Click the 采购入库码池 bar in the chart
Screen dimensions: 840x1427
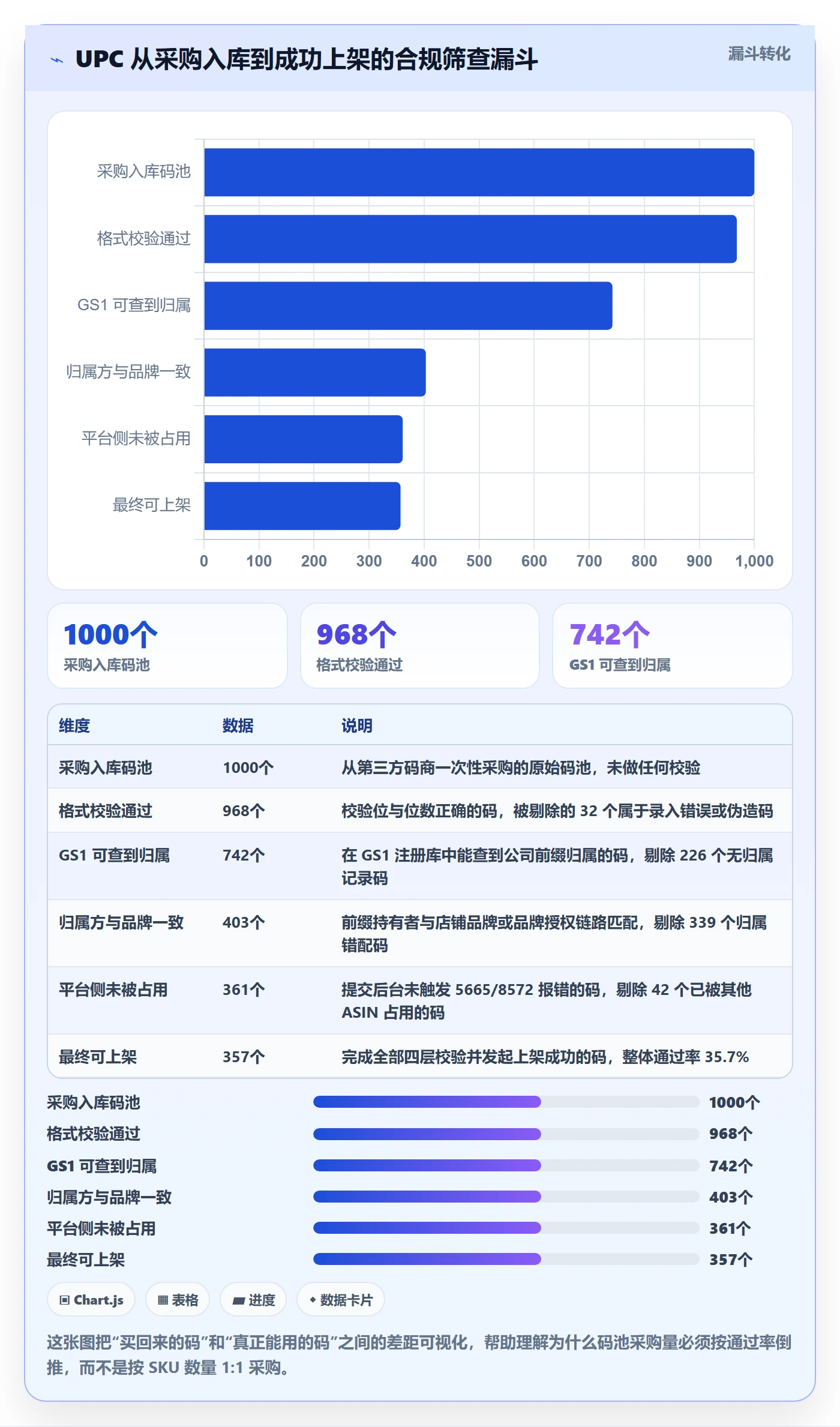(479, 172)
